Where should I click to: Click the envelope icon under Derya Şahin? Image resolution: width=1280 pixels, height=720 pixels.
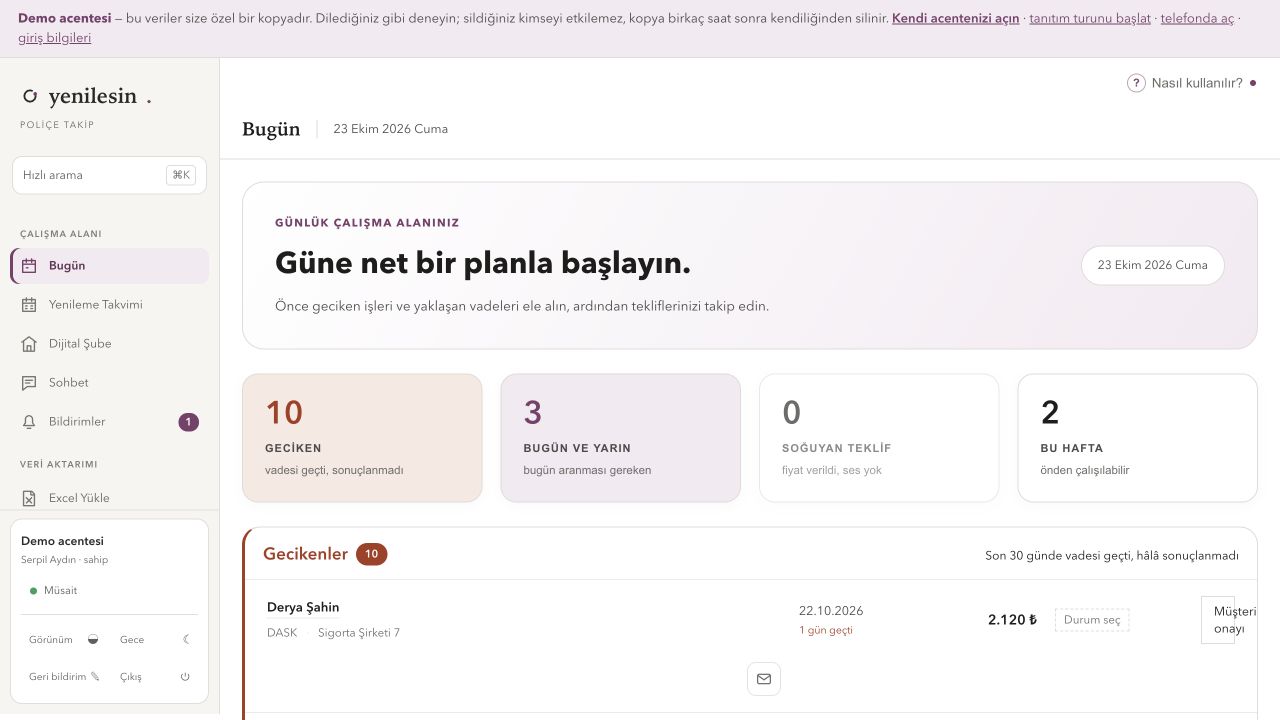point(764,679)
